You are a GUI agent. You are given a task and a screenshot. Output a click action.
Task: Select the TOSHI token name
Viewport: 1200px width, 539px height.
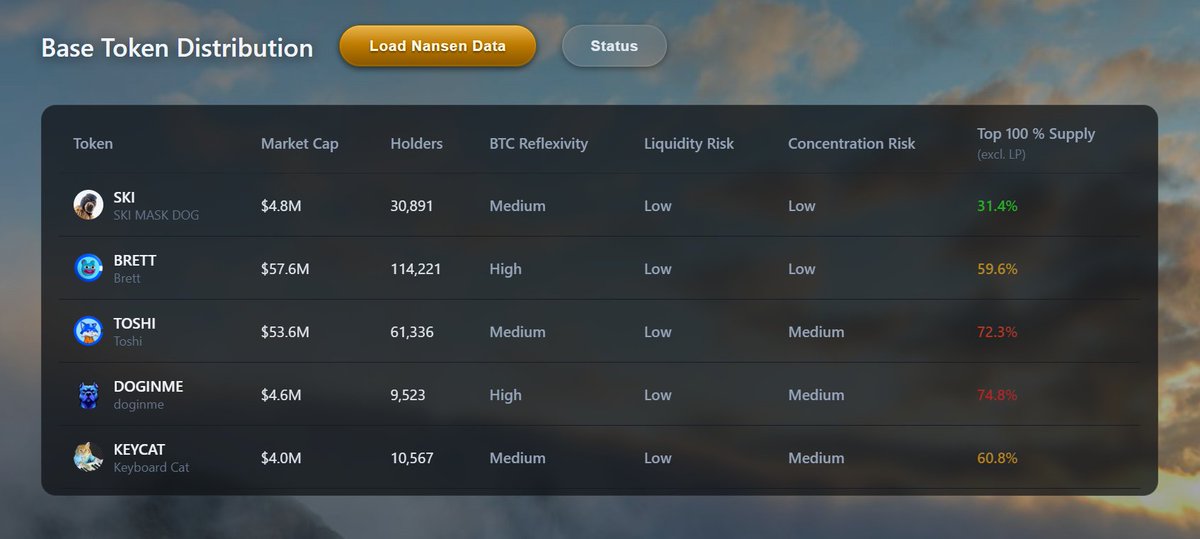pyautogui.click(x=134, y=323)
